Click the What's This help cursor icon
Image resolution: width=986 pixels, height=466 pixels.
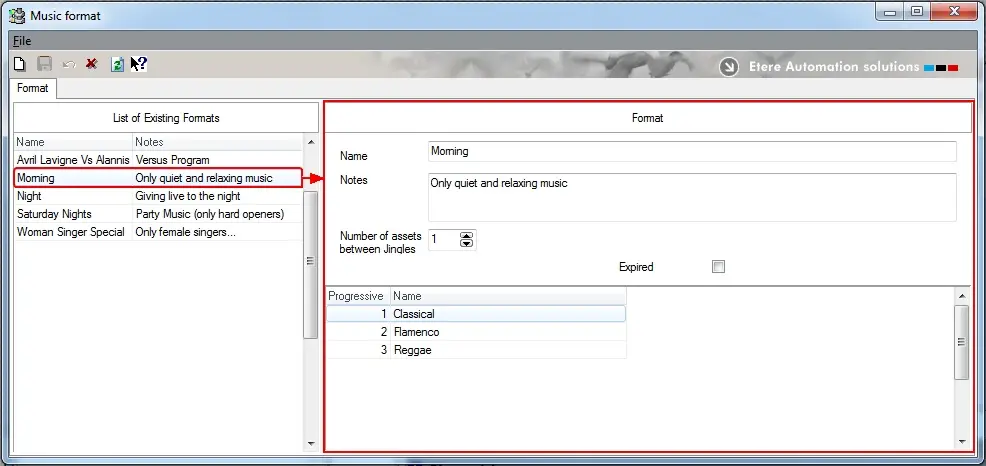click(x=139, y=64)
